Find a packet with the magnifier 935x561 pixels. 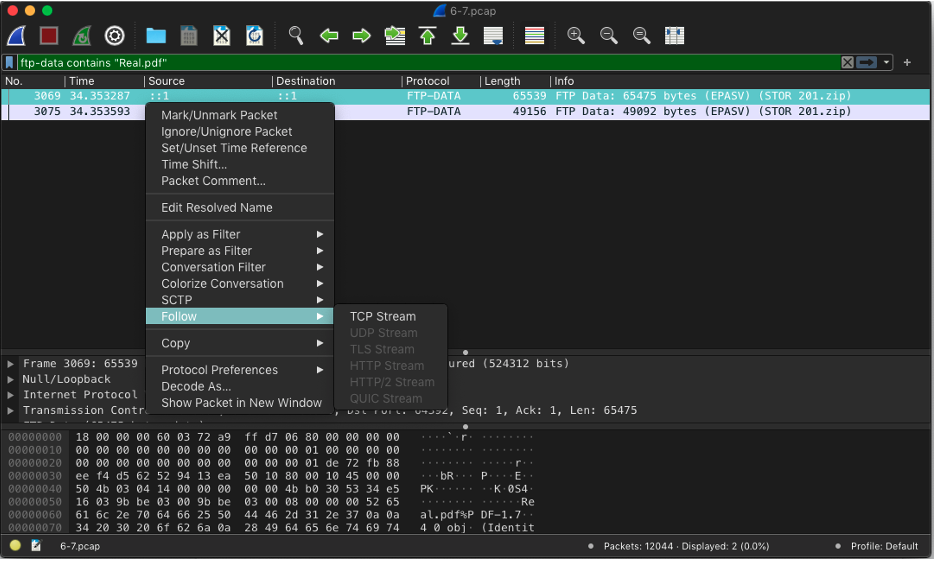(x=296, y=36)
